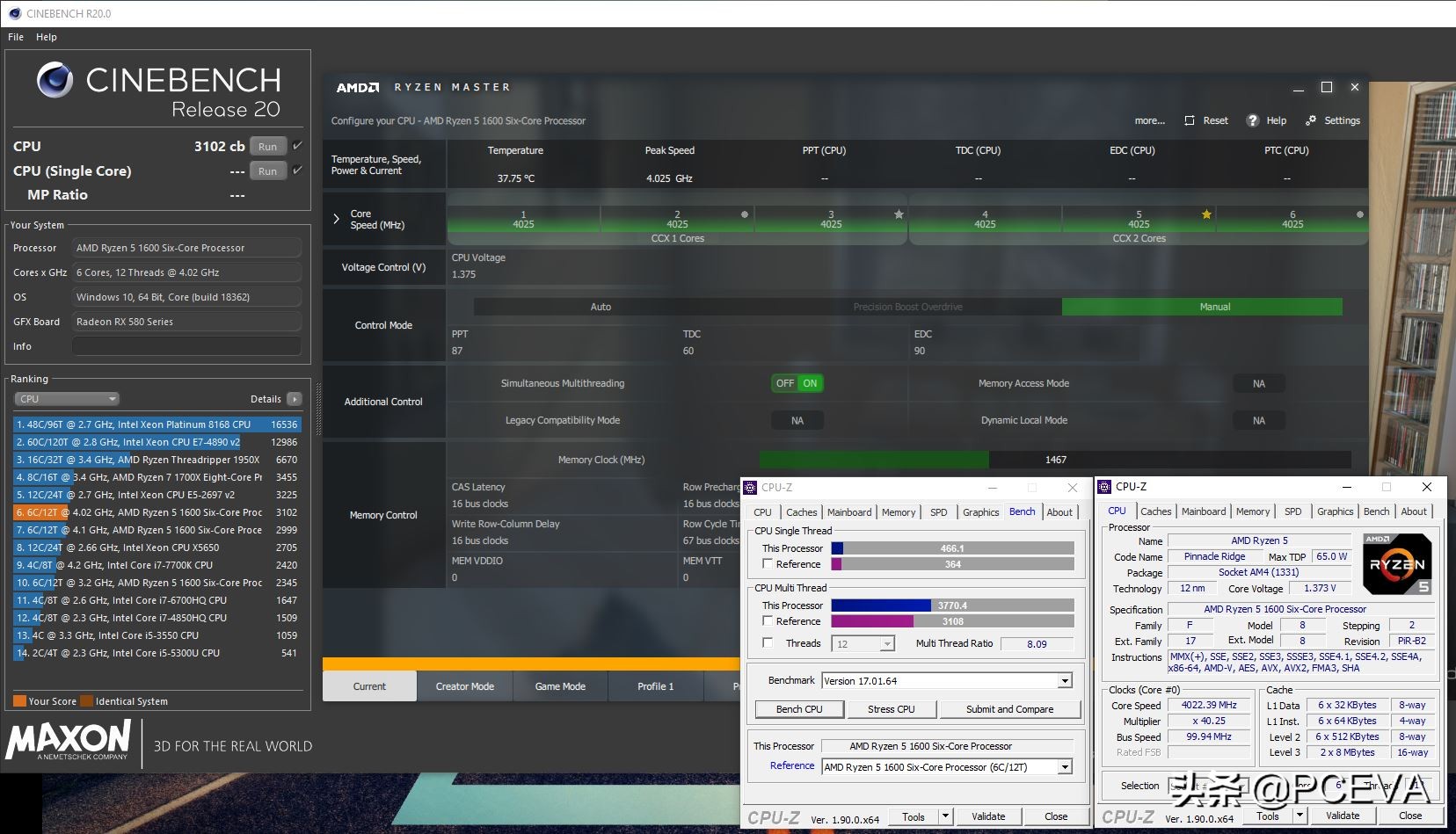The height and width of the screenshot is (834, 1456).
Task: Open the Benchmark version dropdown
Action: coord(1065,681)
